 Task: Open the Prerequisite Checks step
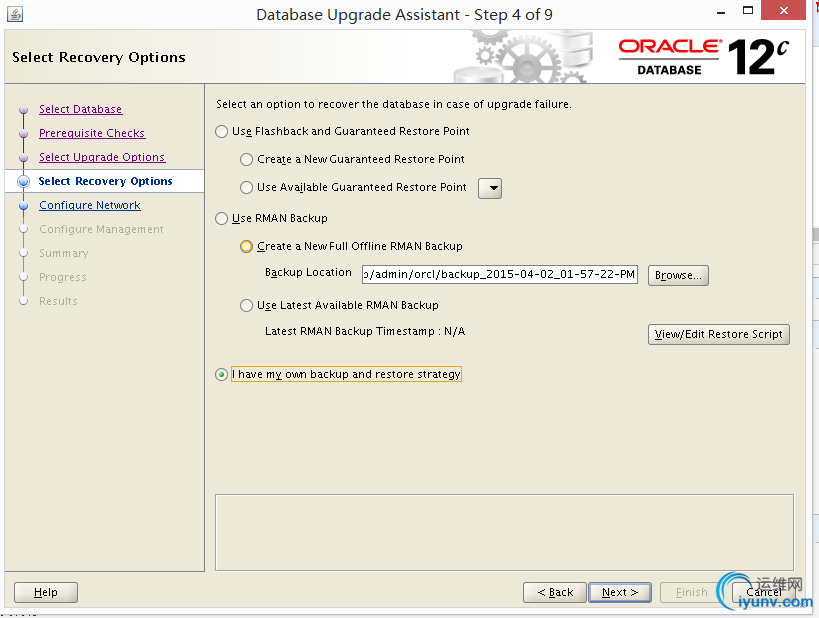point(92,133)
